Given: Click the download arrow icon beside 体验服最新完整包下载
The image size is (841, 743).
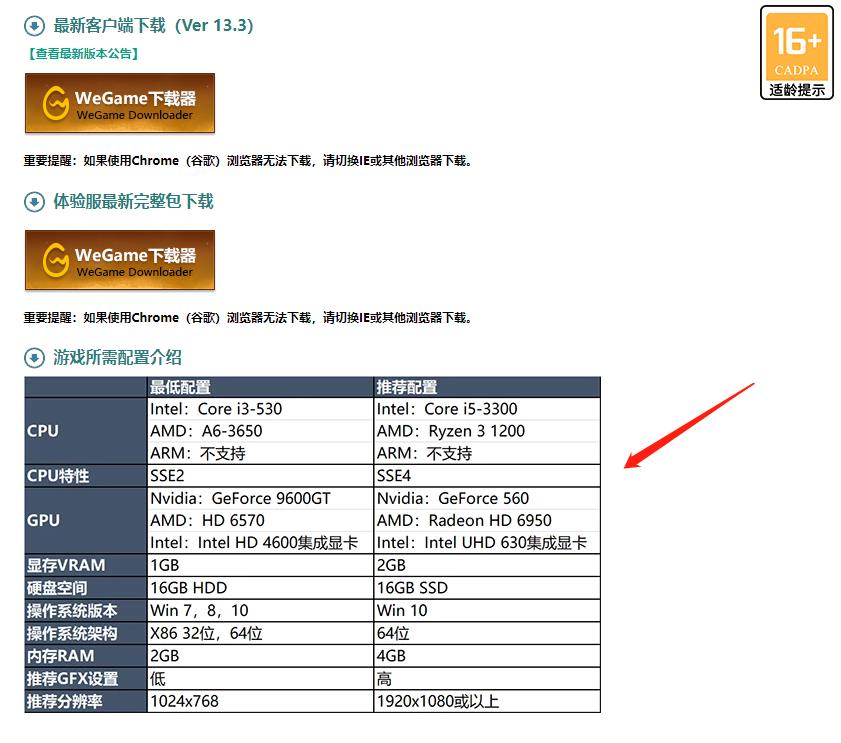Looking at the screenshot, I should [x=34, y=202].
